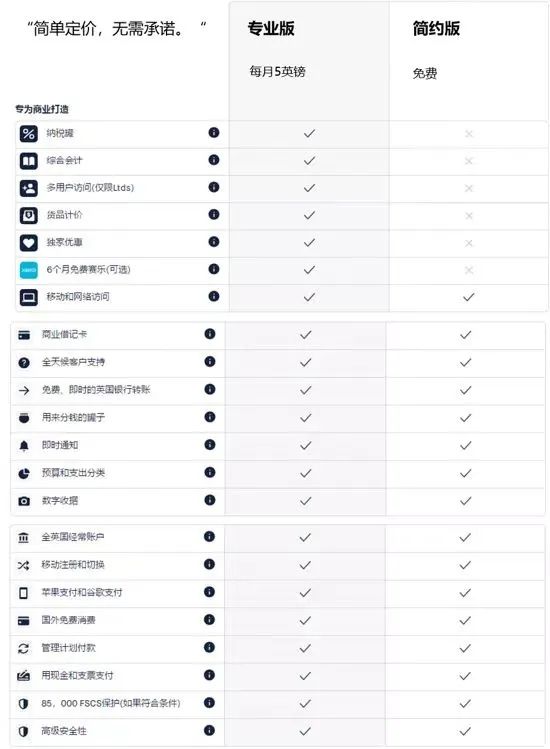Click the add-user icon for 多用户访问
550x749 pixels.
point(29,188)
